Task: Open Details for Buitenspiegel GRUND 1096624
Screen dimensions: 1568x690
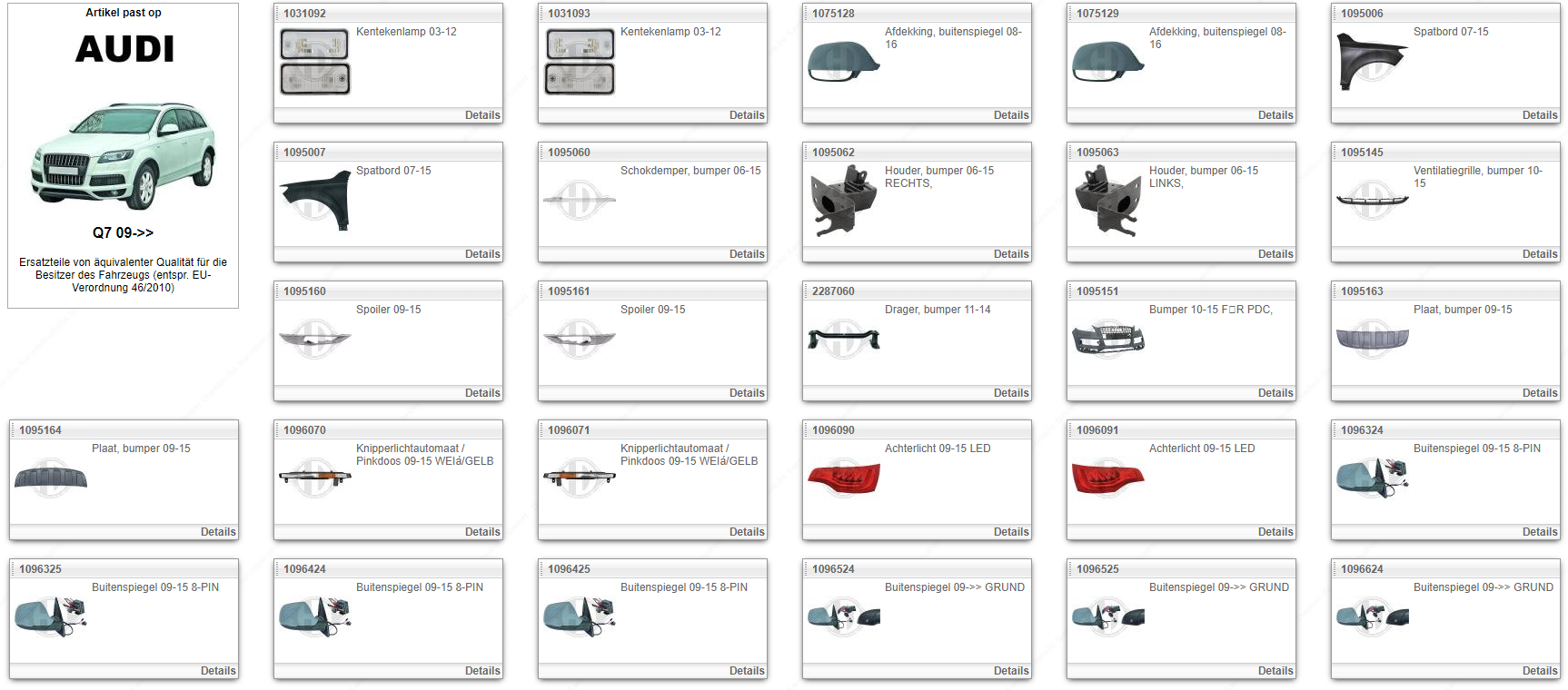Action: 1539,671
